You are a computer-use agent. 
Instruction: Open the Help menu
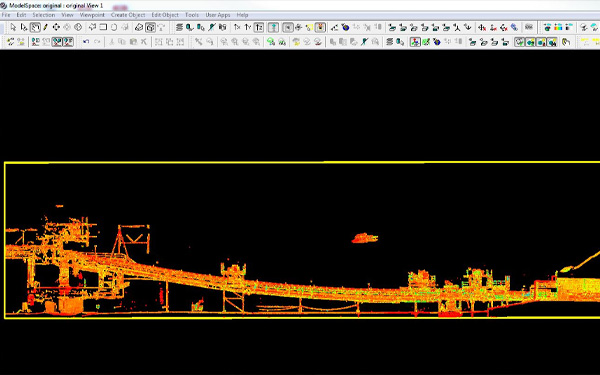242,15
